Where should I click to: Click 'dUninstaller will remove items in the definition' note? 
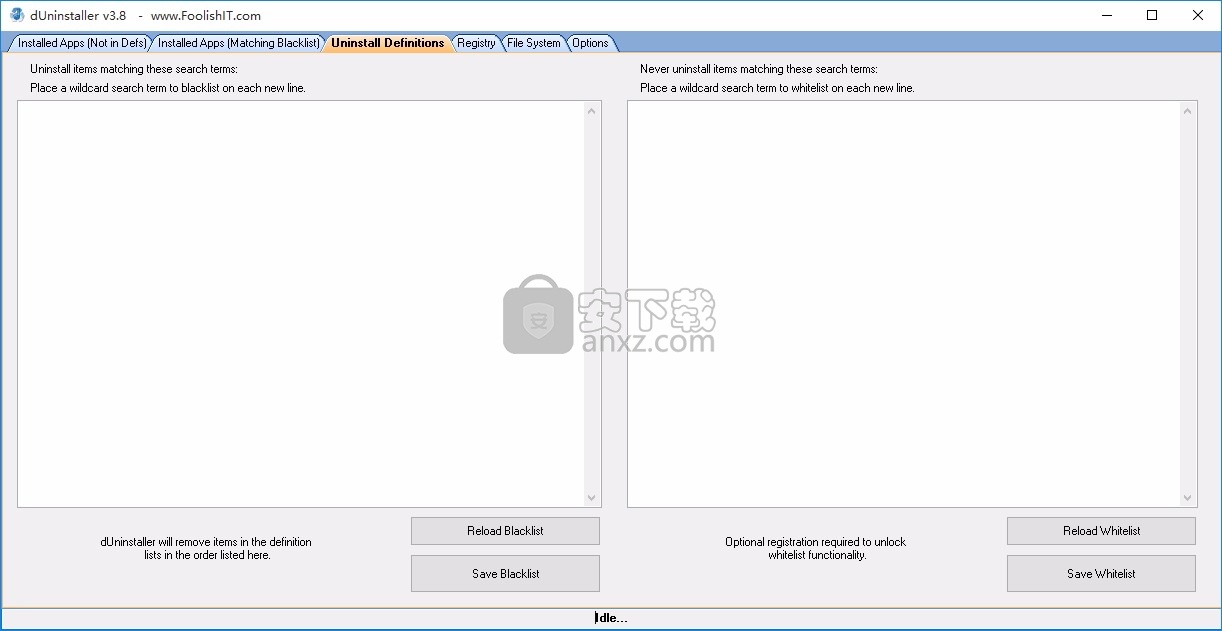coord(206,542)
